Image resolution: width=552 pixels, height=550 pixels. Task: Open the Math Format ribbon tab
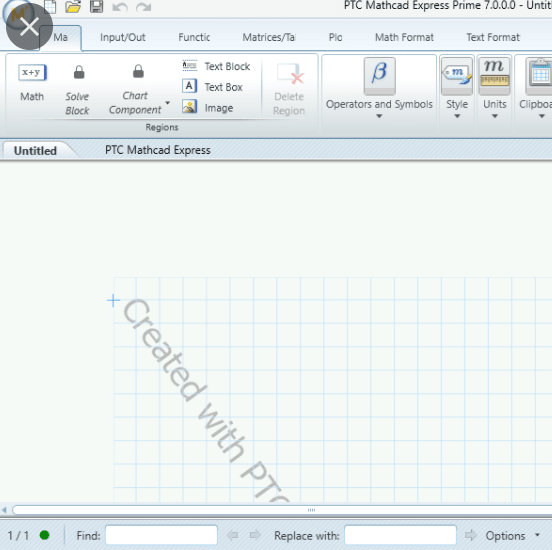[x=404, y=37]
